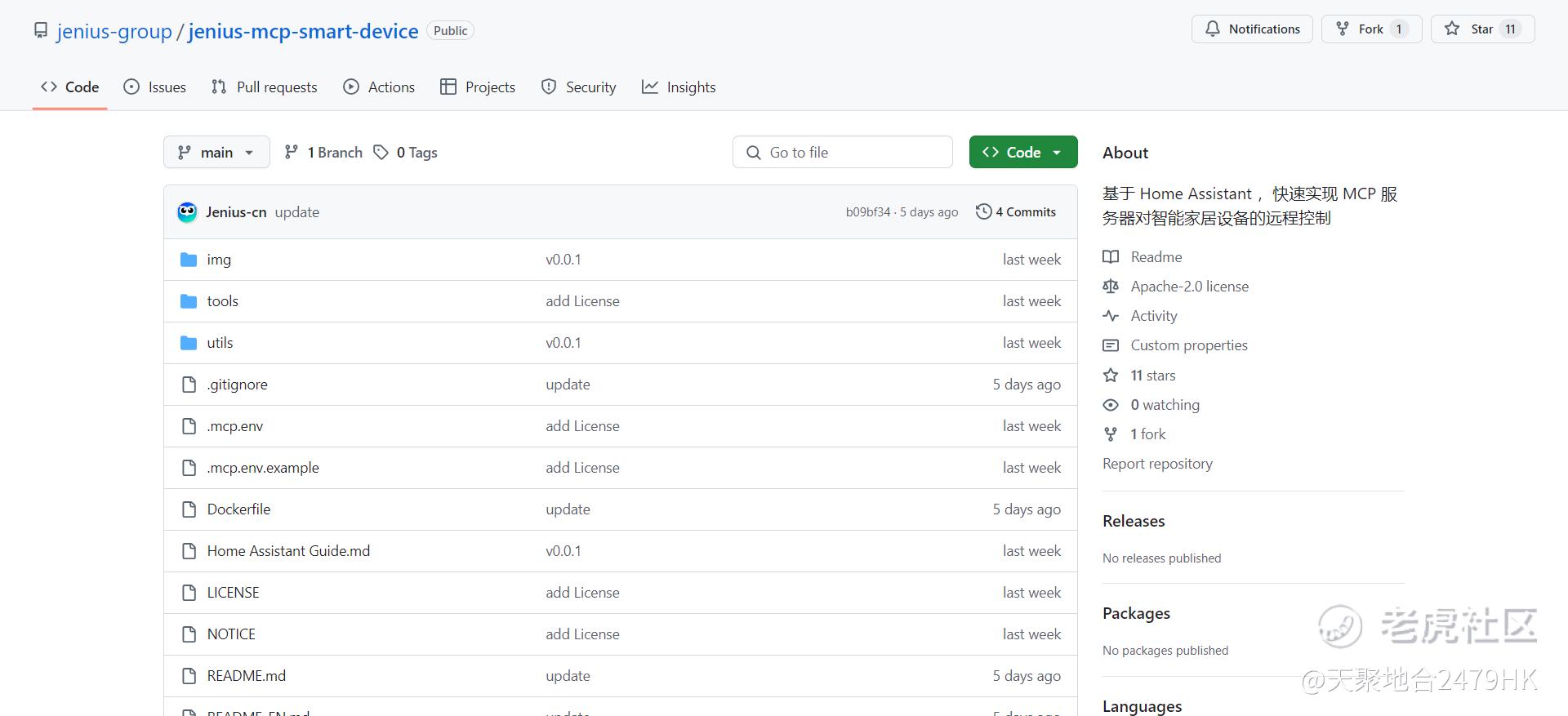The width and height of the screenshot is (1568, 716).
Task: Click the NOTICE file icon
Action: (x=189, y=634)
